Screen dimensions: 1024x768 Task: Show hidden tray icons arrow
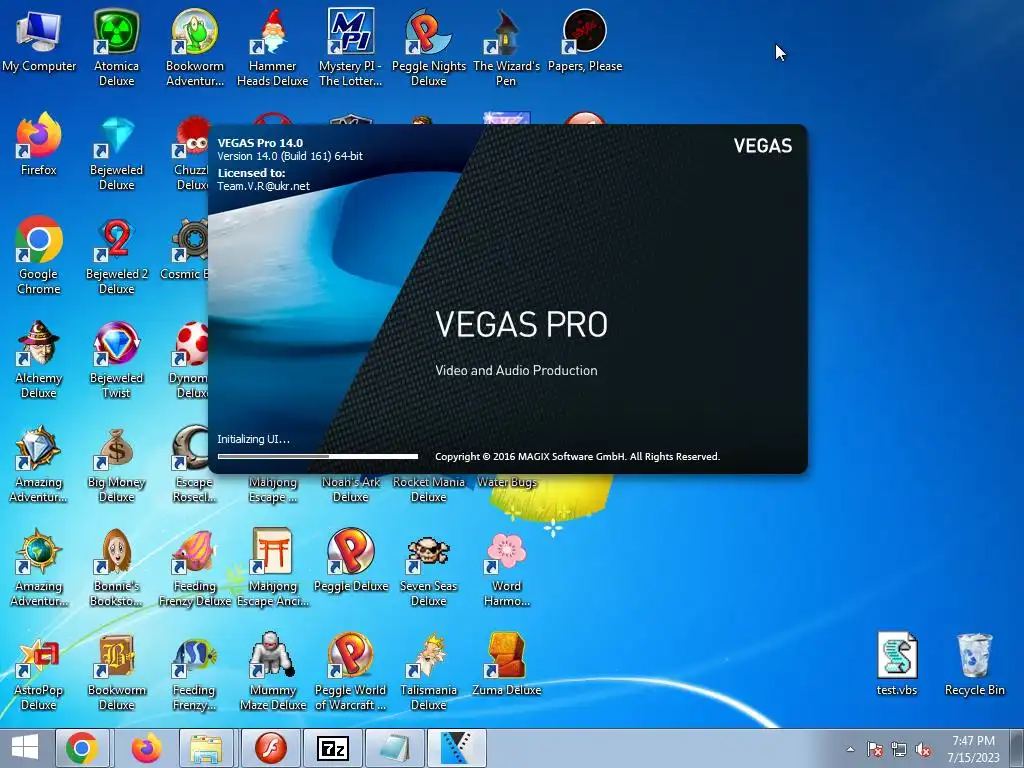click(x=850, y=749)
